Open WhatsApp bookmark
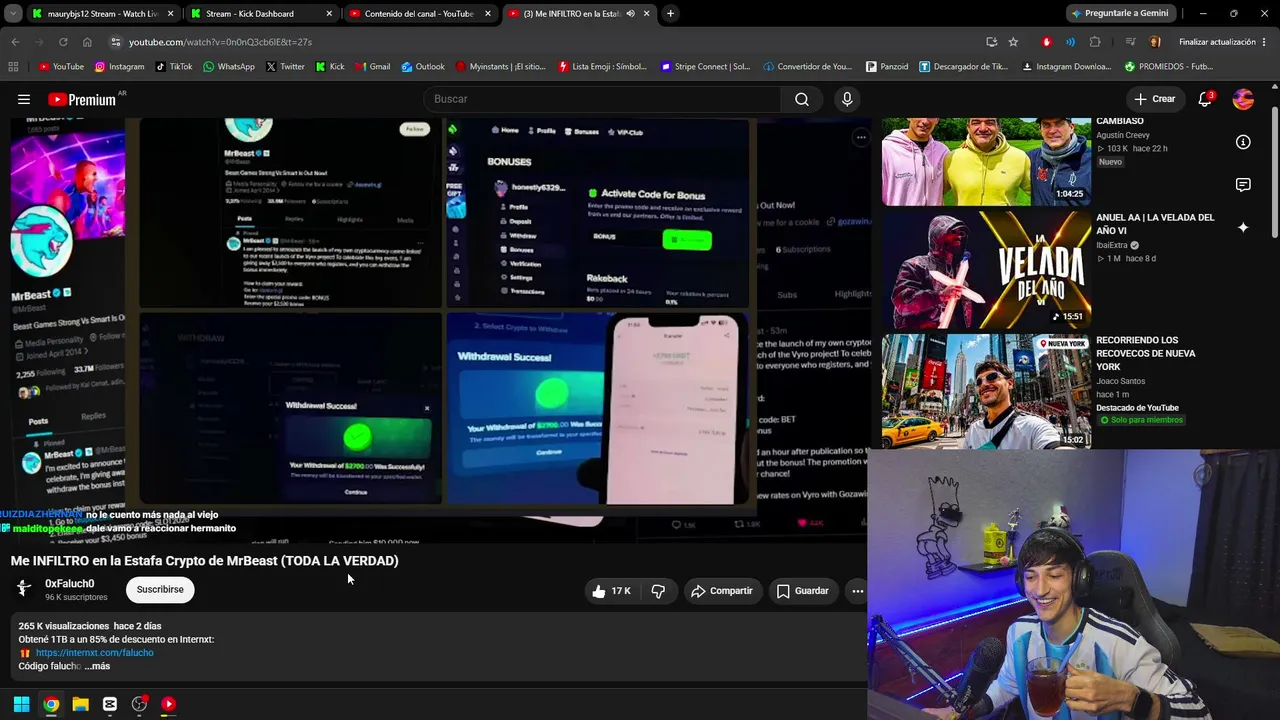The image size is (1280, 720). [x=228, y=67]
